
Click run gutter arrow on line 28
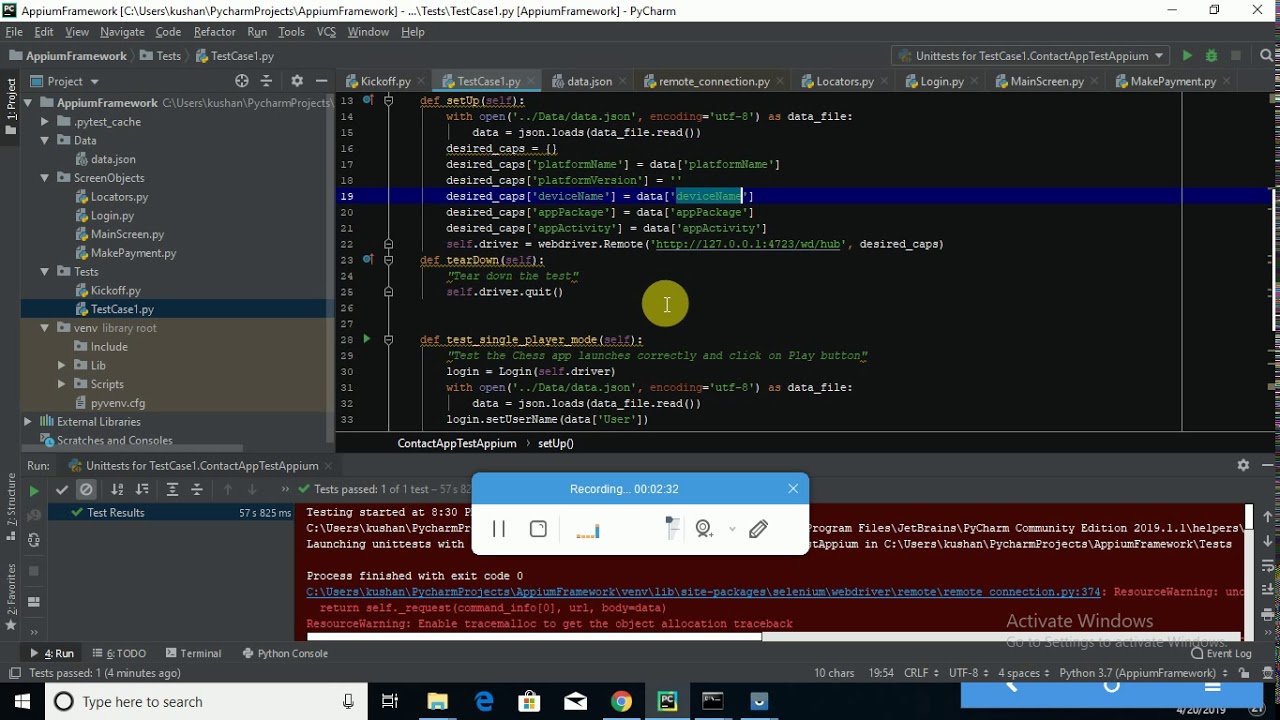367,340
